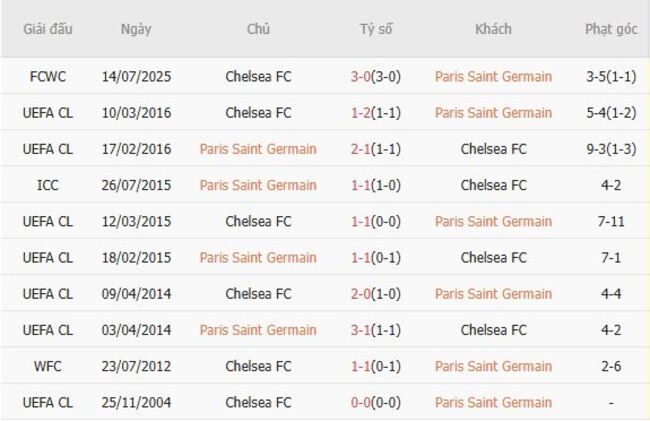Viewport: 650px width, 421px height.
Task: Click Paris Saint Germain home team on 03/04/2014
Action: click(258, 330)
